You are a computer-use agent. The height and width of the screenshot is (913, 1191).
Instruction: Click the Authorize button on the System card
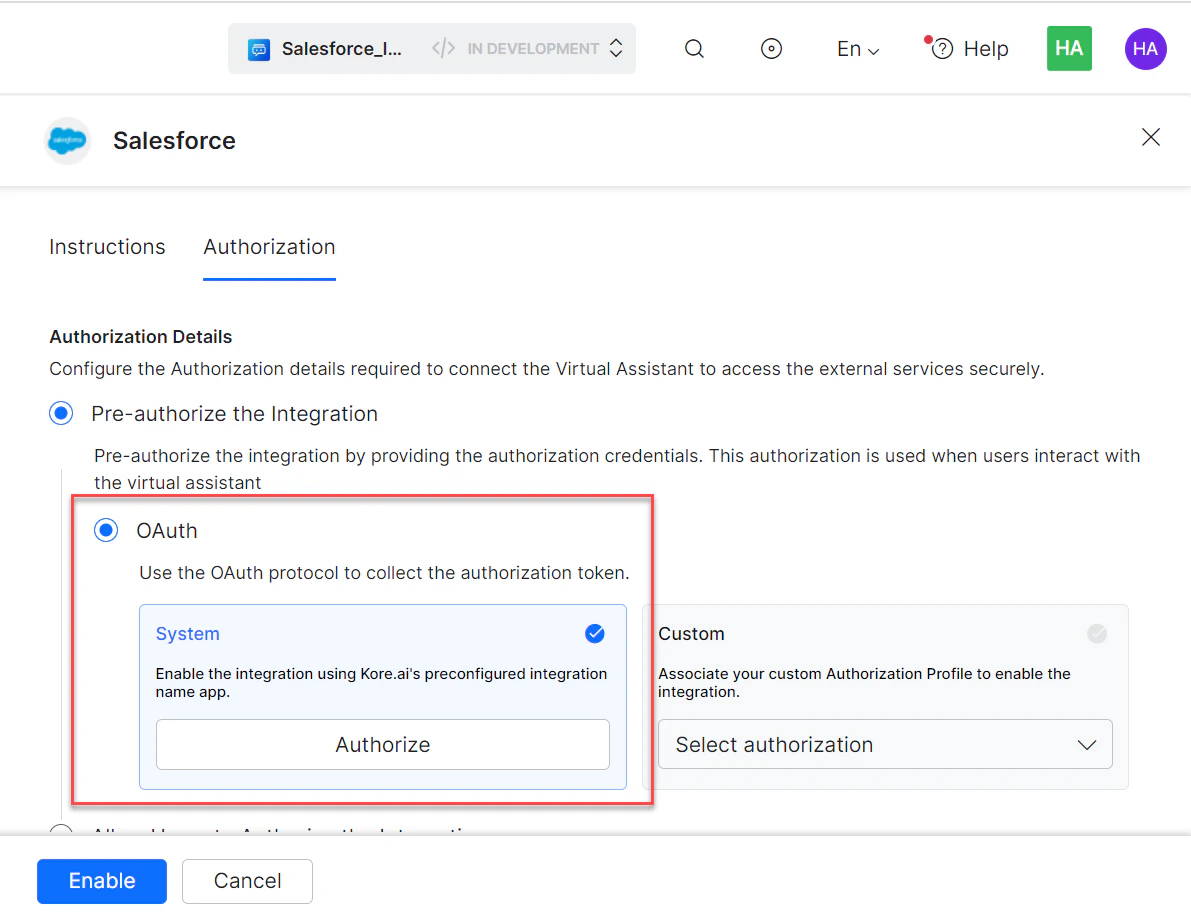[x=382, y=744]
